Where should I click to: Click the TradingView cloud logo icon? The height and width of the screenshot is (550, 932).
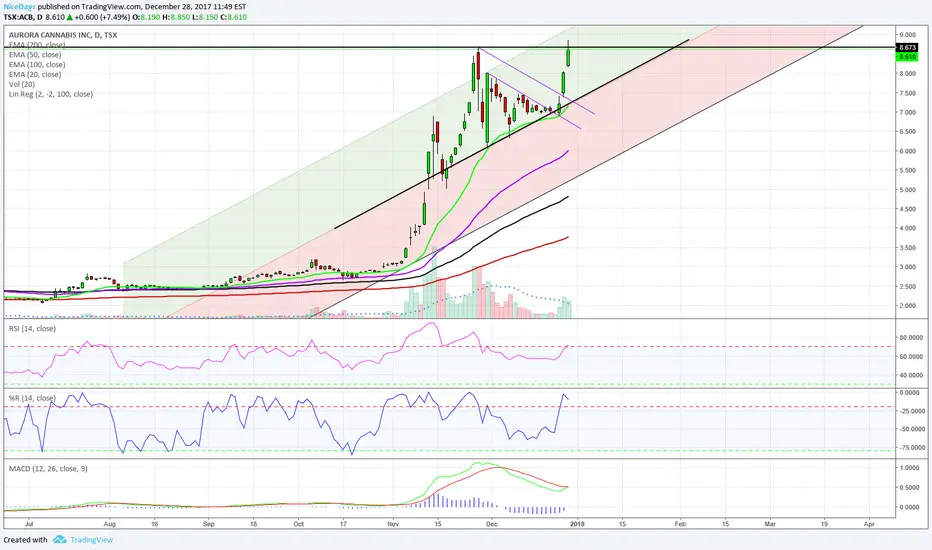(x=59, y=540)
